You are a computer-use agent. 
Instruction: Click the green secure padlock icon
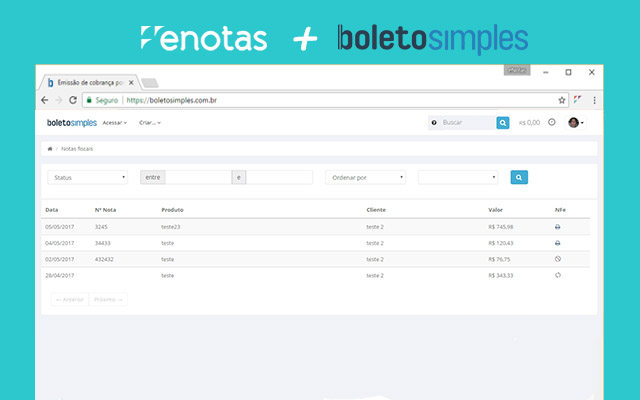[89, 100]
